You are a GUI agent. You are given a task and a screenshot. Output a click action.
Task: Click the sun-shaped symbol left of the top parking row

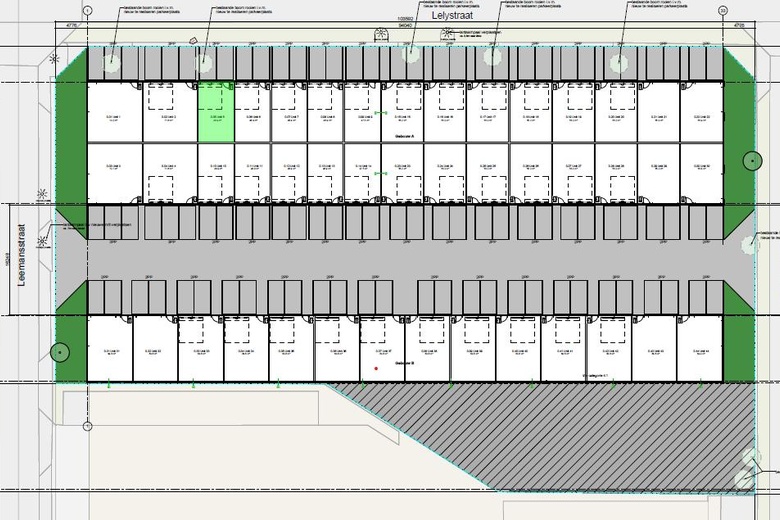coord(54,59)
